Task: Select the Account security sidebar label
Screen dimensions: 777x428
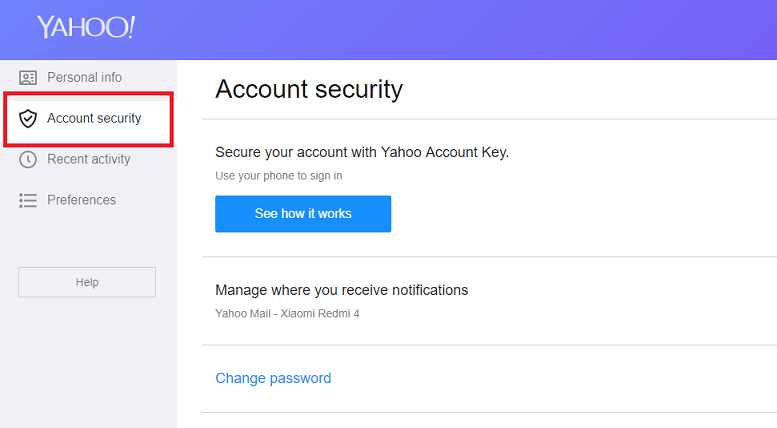Action: point(94,119)
